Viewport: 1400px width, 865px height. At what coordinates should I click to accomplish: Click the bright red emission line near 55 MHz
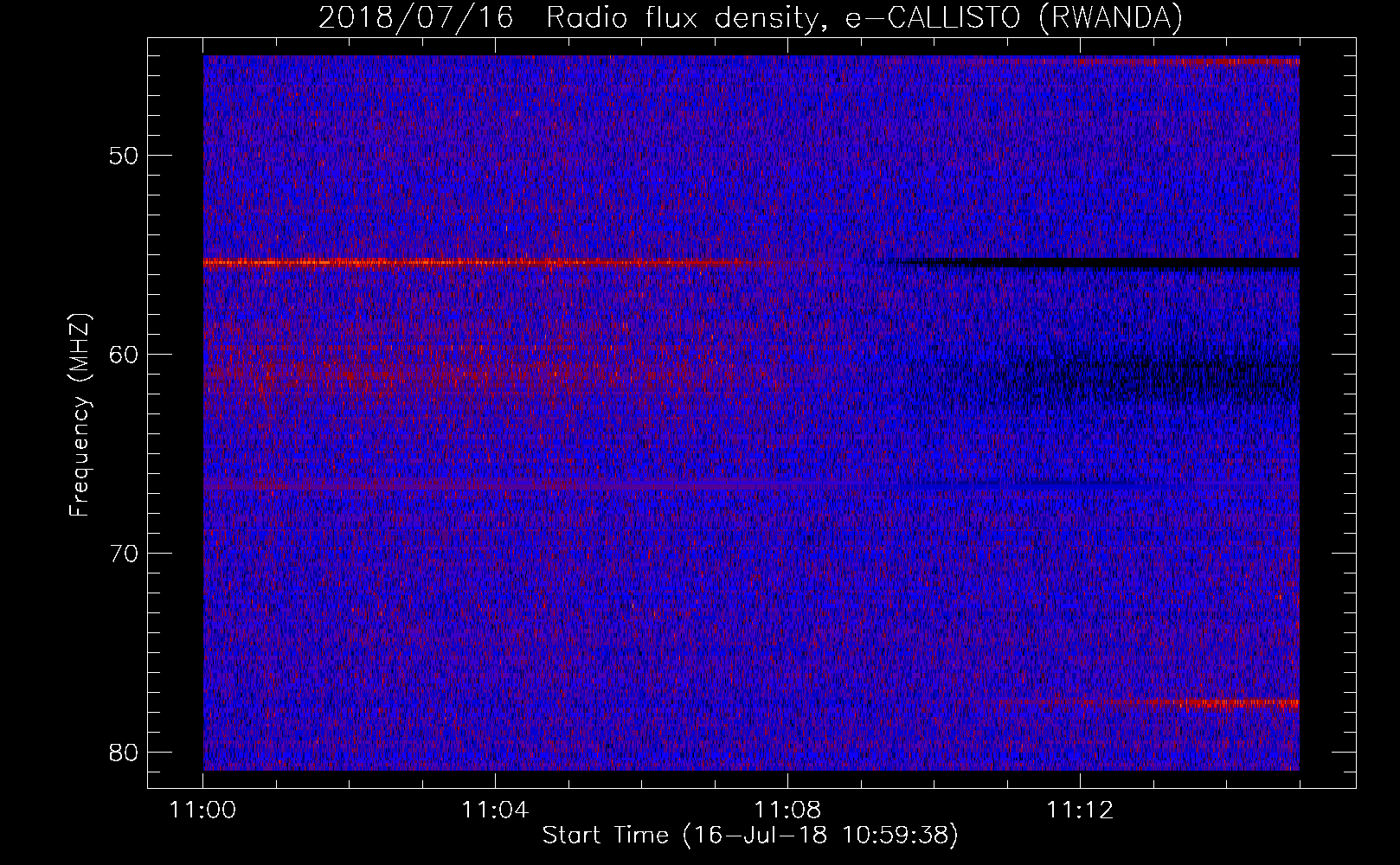point(485,263)
